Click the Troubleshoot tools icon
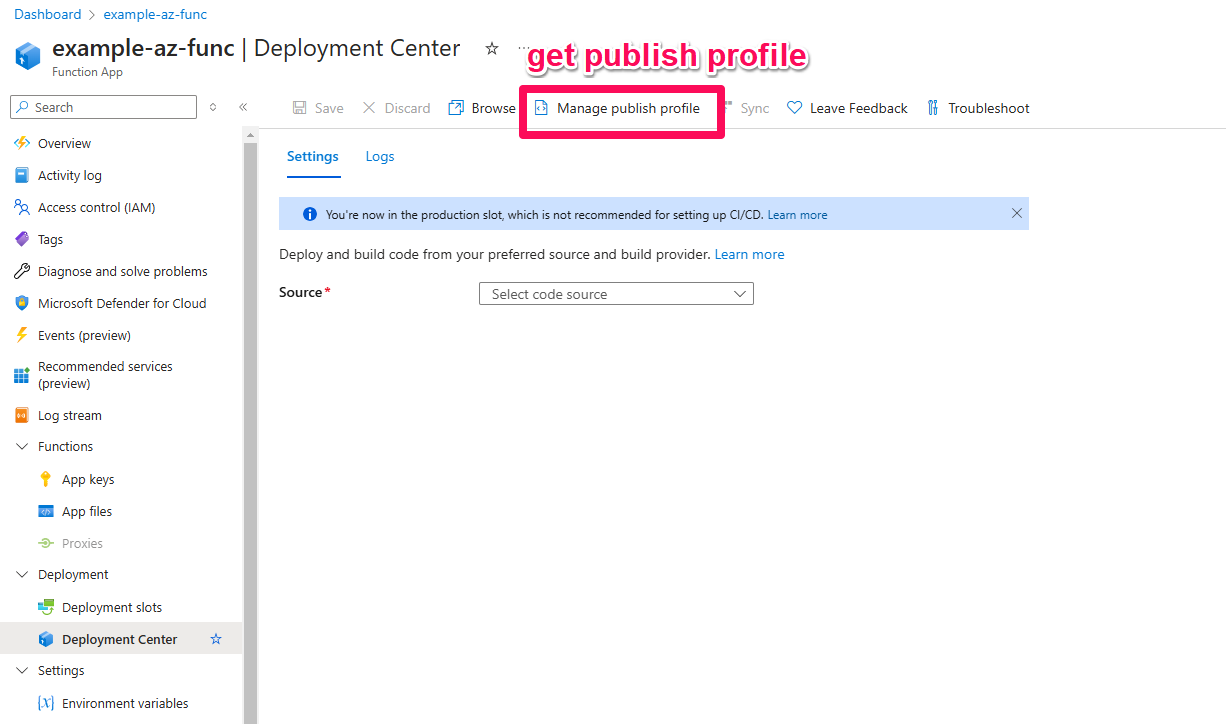1226x724 pixels. (x=933, y=108)
